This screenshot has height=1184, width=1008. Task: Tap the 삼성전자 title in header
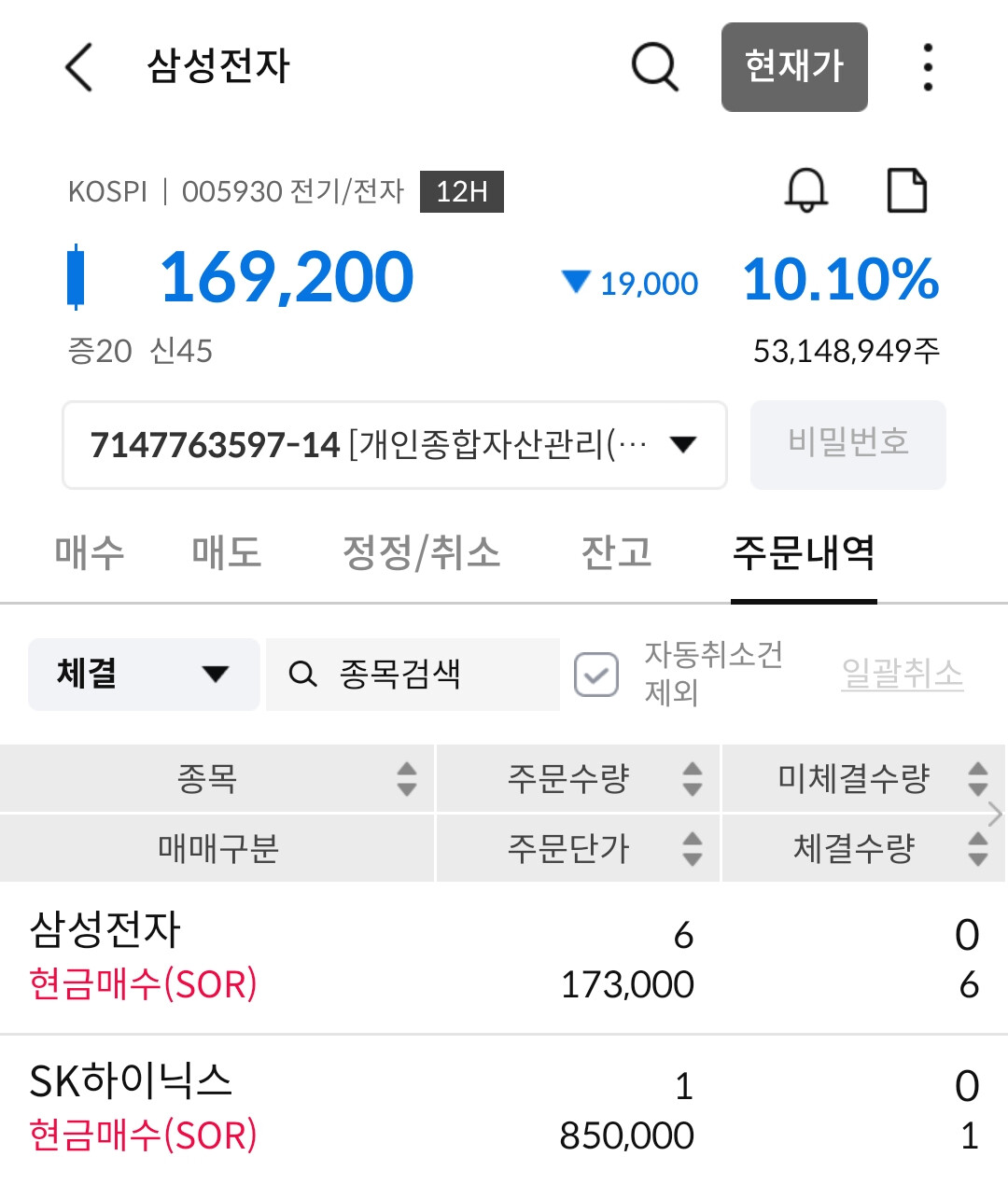[x=218, y=66]
